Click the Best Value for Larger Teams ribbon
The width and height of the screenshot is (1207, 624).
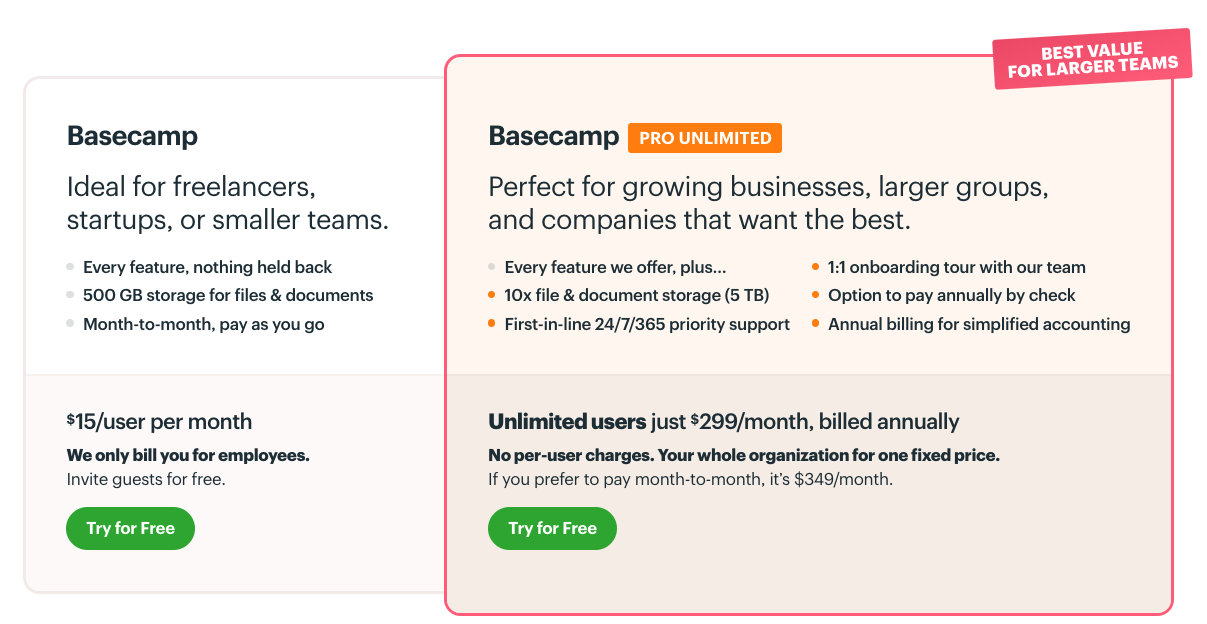(1092, 59)
